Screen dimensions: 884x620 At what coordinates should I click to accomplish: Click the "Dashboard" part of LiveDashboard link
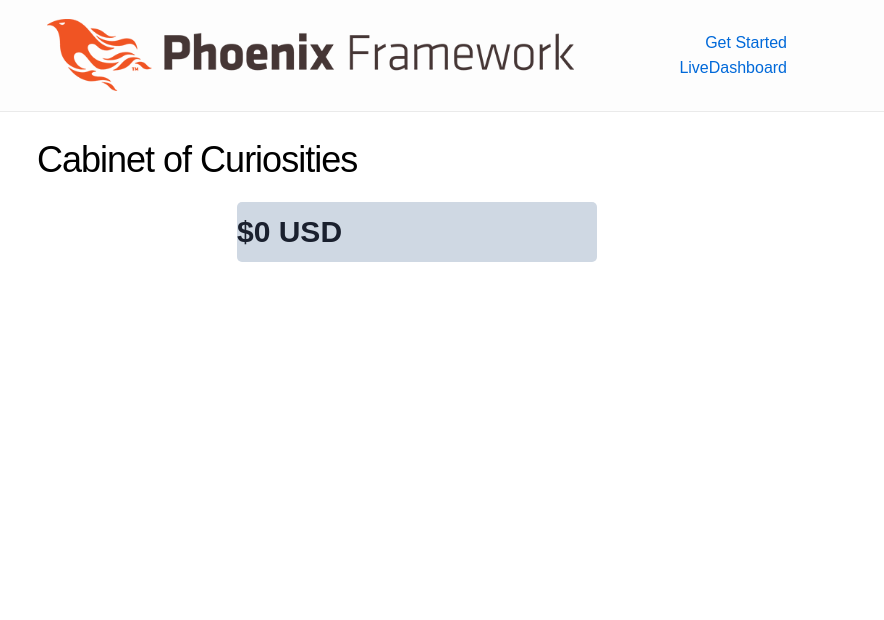click(748, 68)
